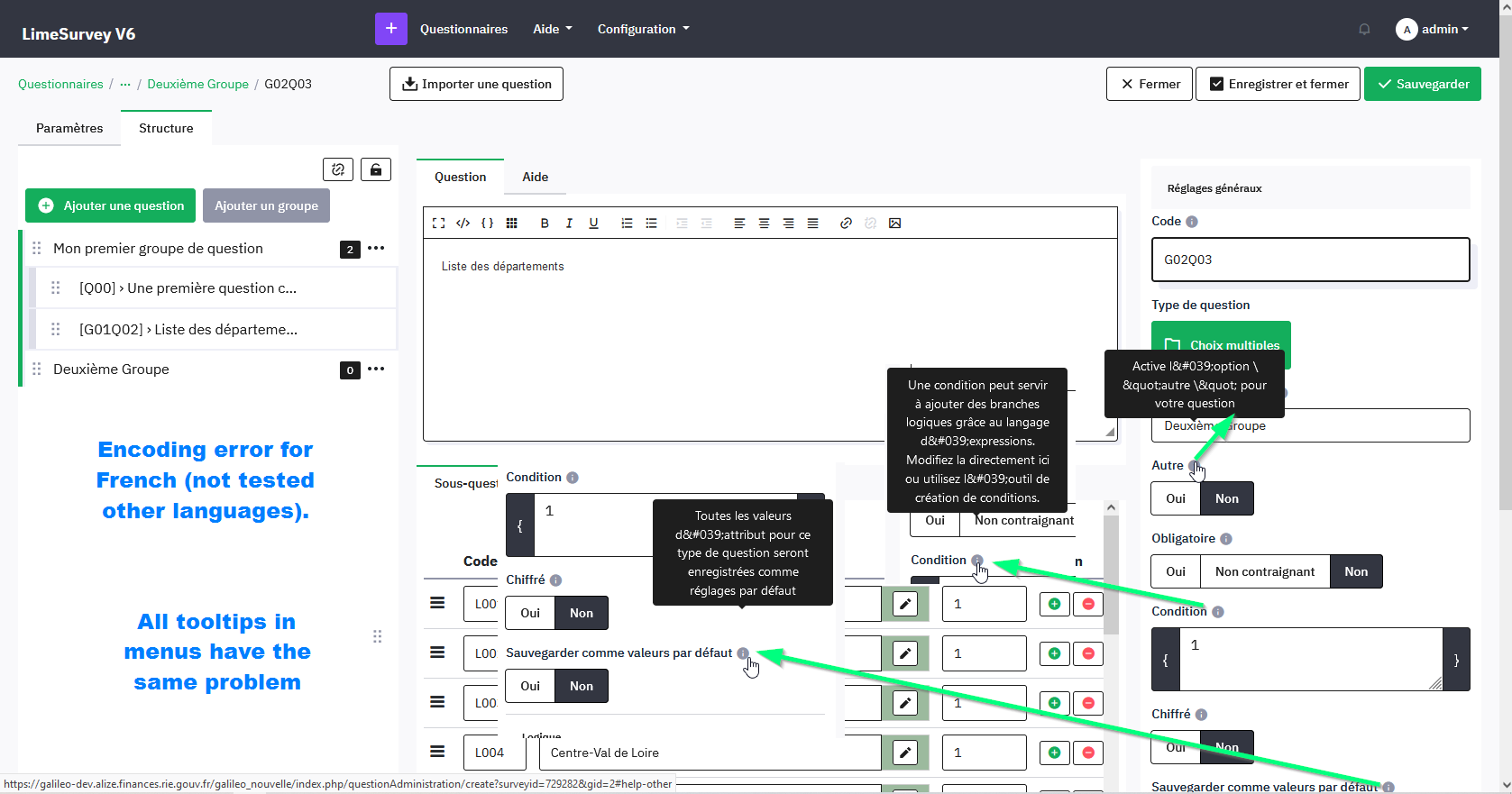Viewport: 1512px width, 794px height.
Task: Maximize the editor with fullscreen icon
Action: pyautogui.click(x=438, y=224)
